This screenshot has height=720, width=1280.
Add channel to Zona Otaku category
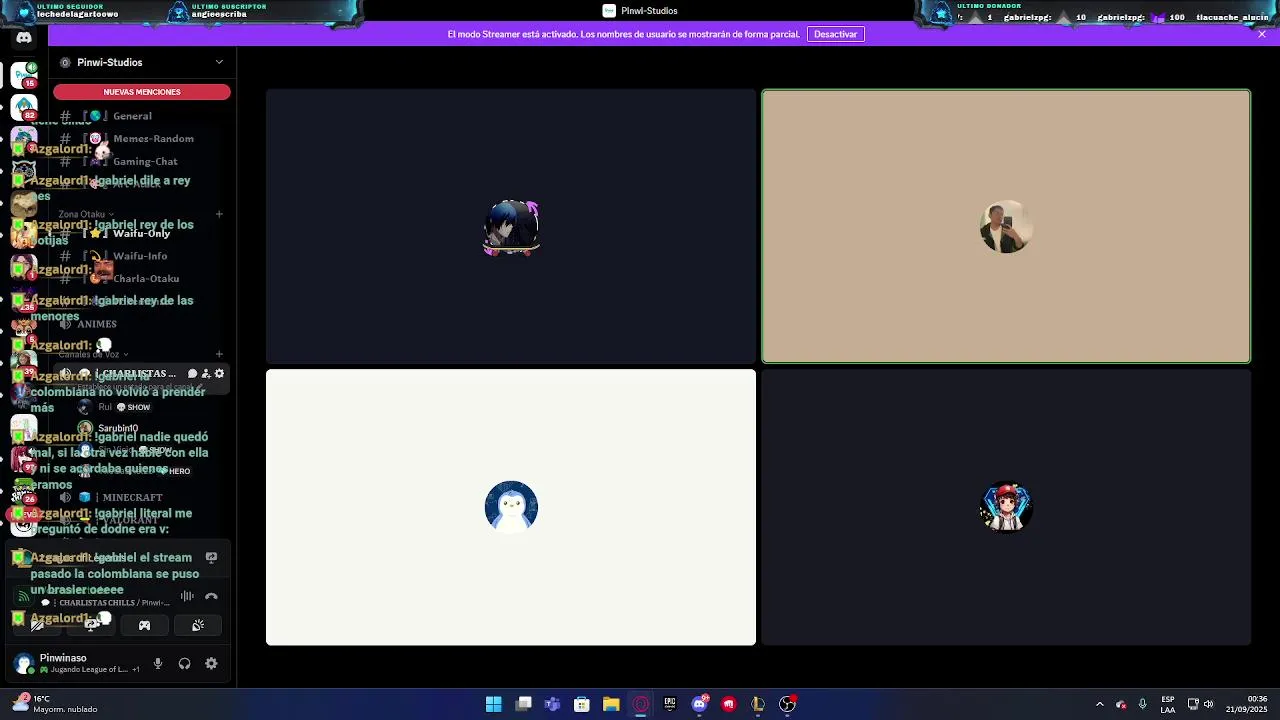219,214
